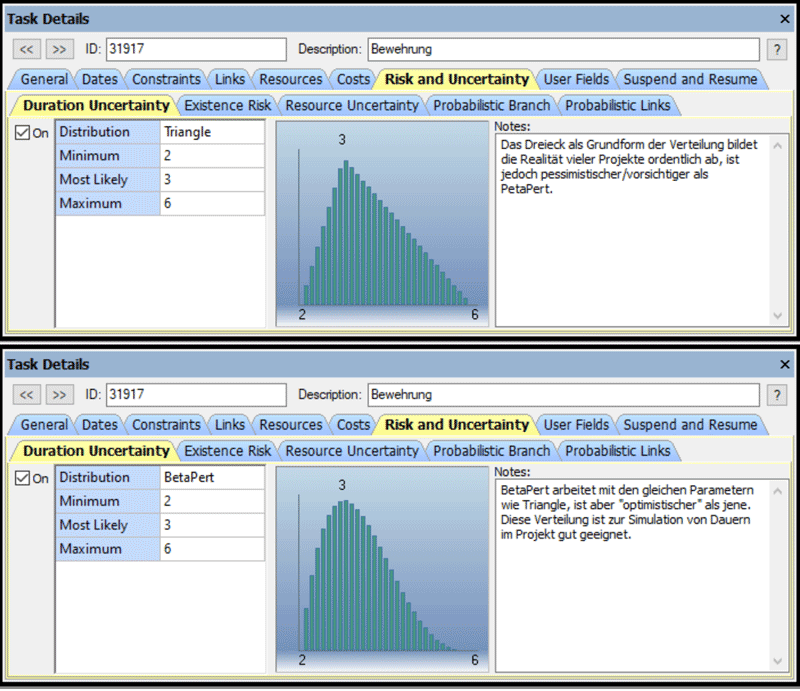Open help in the BetaPert distribution panel
The image size is (800, 691).
[776, 395]
